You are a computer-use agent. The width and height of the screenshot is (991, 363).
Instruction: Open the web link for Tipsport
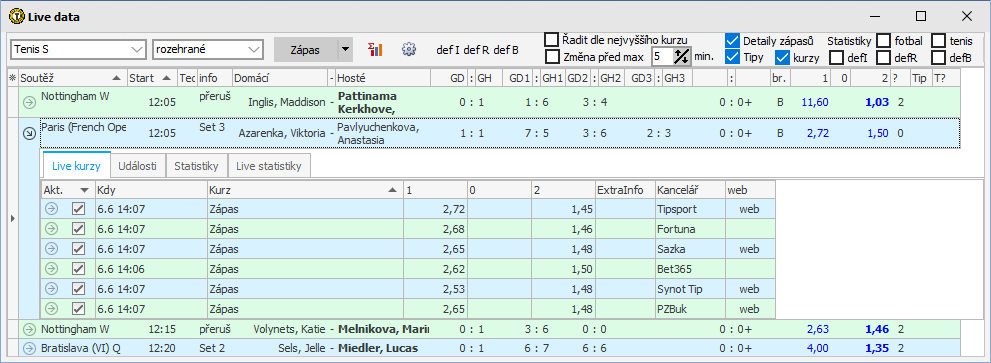coord(750,208)
